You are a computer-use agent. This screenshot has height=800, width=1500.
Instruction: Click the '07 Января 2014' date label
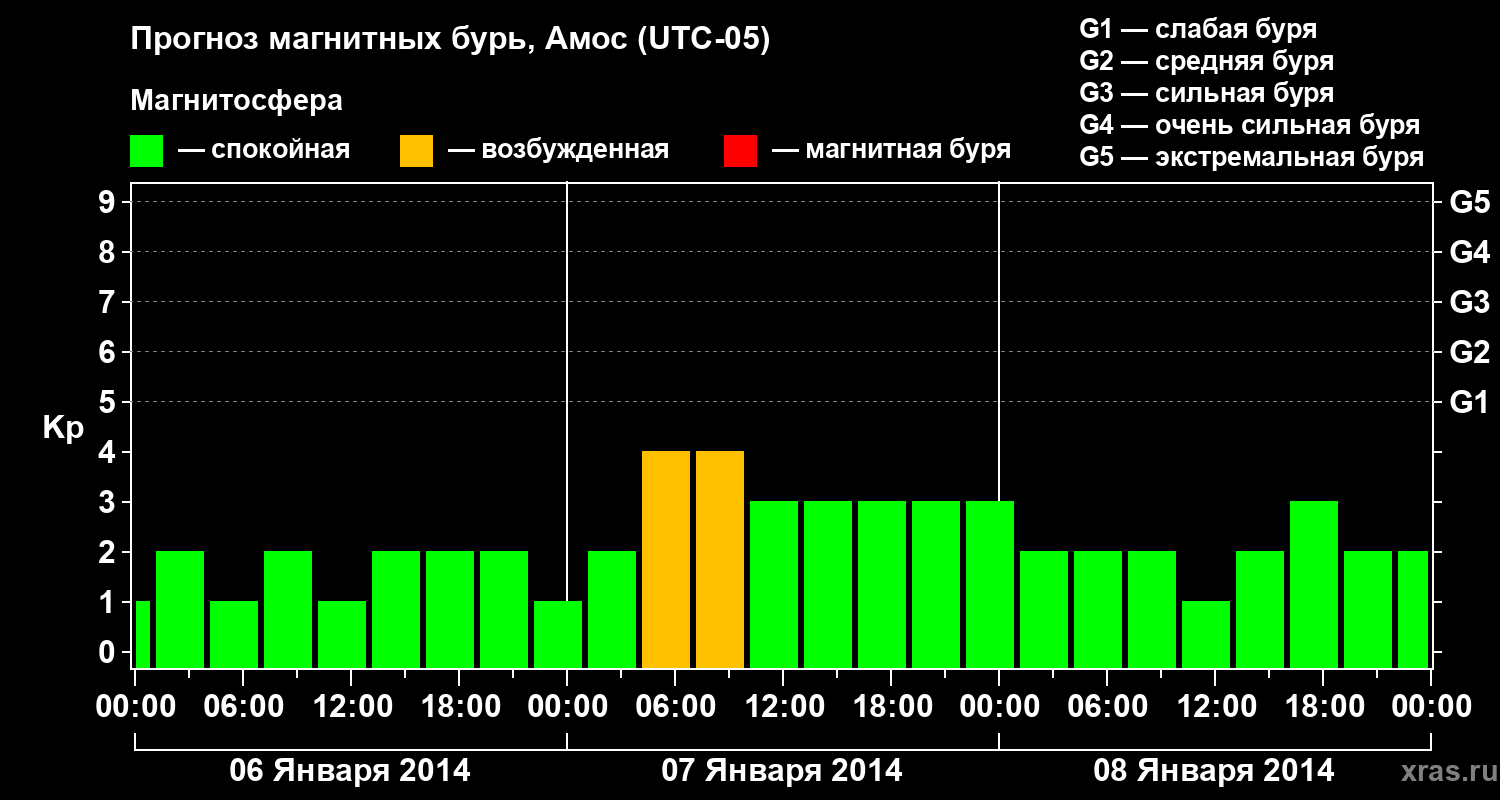click(x=782, y=771)
